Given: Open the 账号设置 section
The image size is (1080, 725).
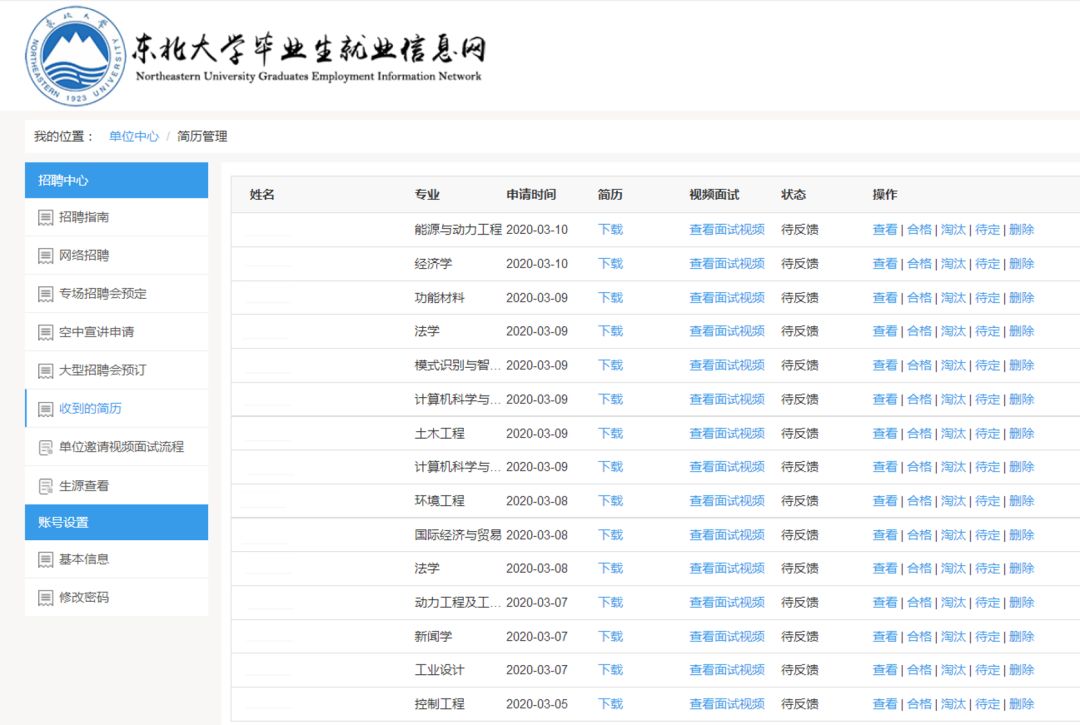Looking at the screenshot, I should [x=116, y=522].
